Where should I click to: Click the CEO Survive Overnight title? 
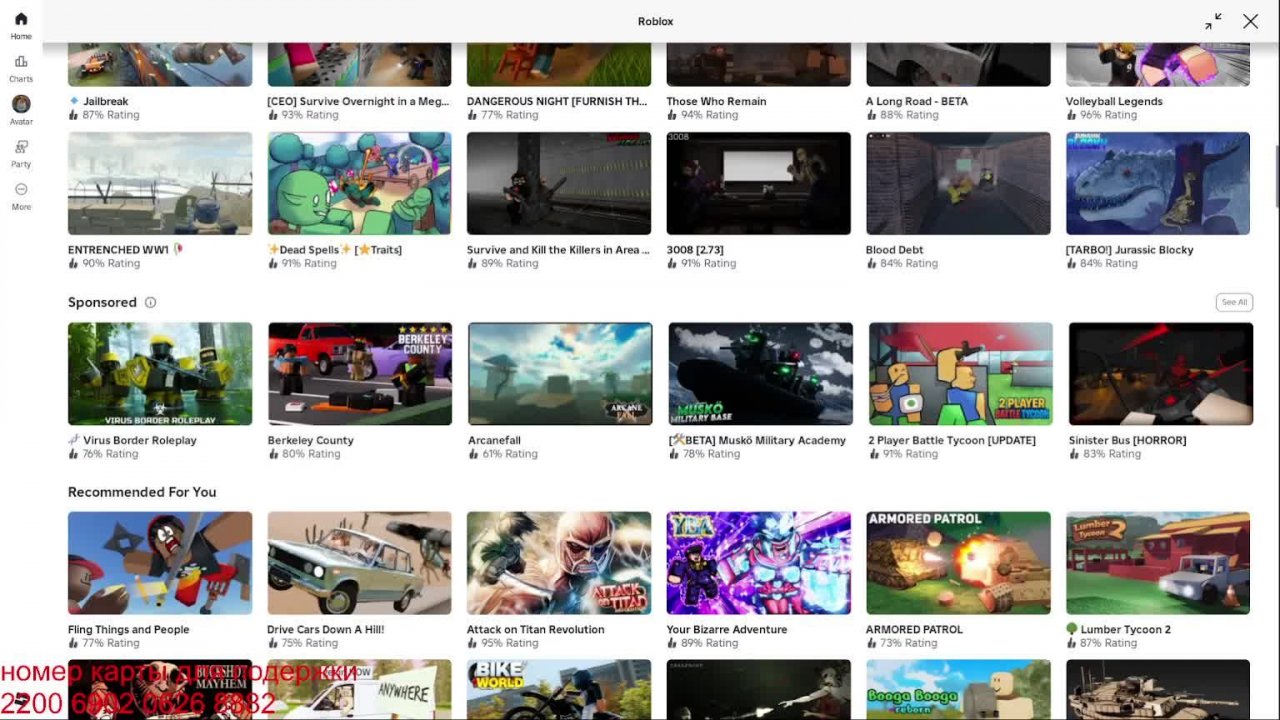click(358, 101)
